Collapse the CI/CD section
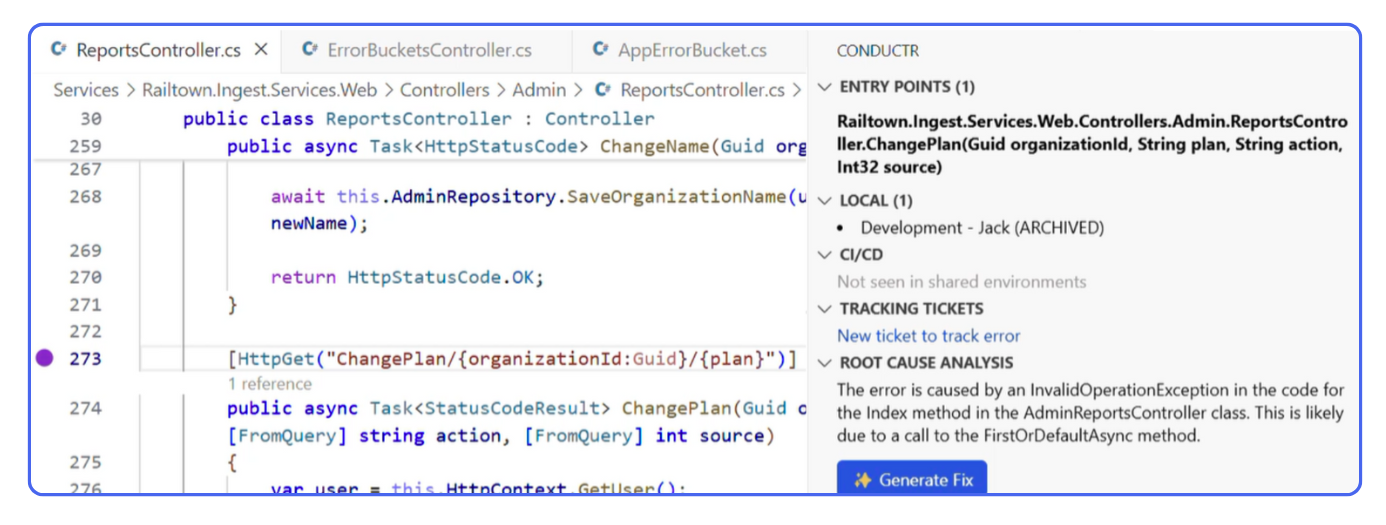 (824, 255)
